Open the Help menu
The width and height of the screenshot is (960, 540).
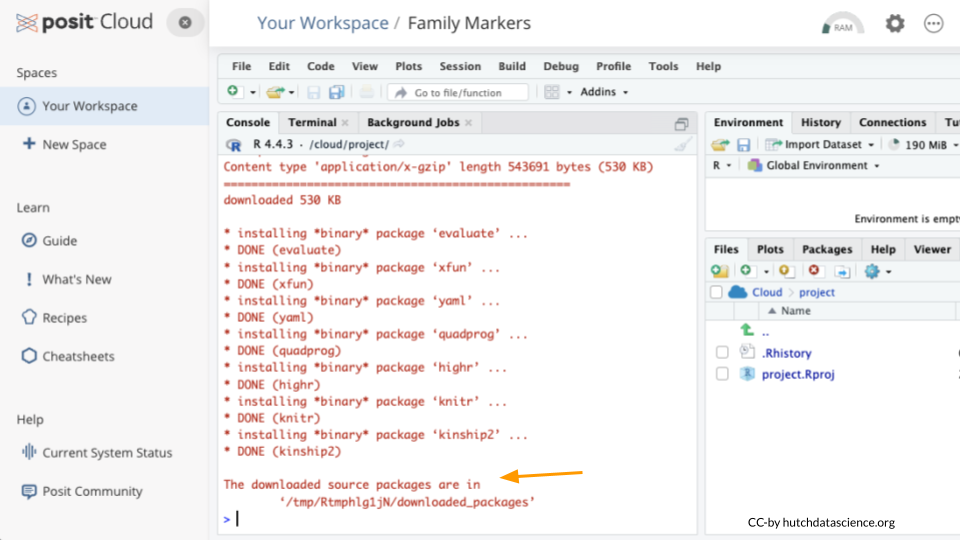tap(708, 66)
